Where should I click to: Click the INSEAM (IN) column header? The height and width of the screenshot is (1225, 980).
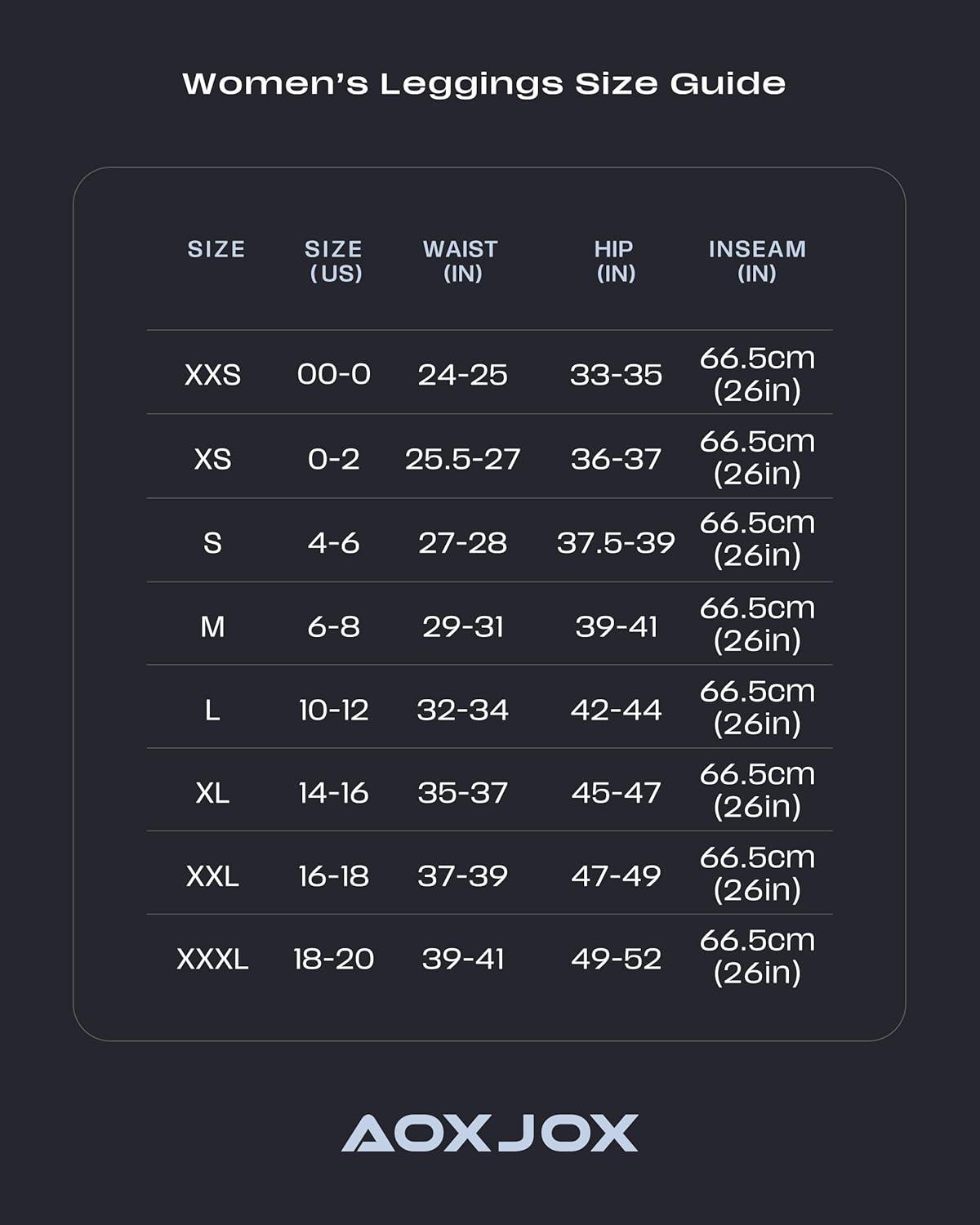[x=757, y=261]
